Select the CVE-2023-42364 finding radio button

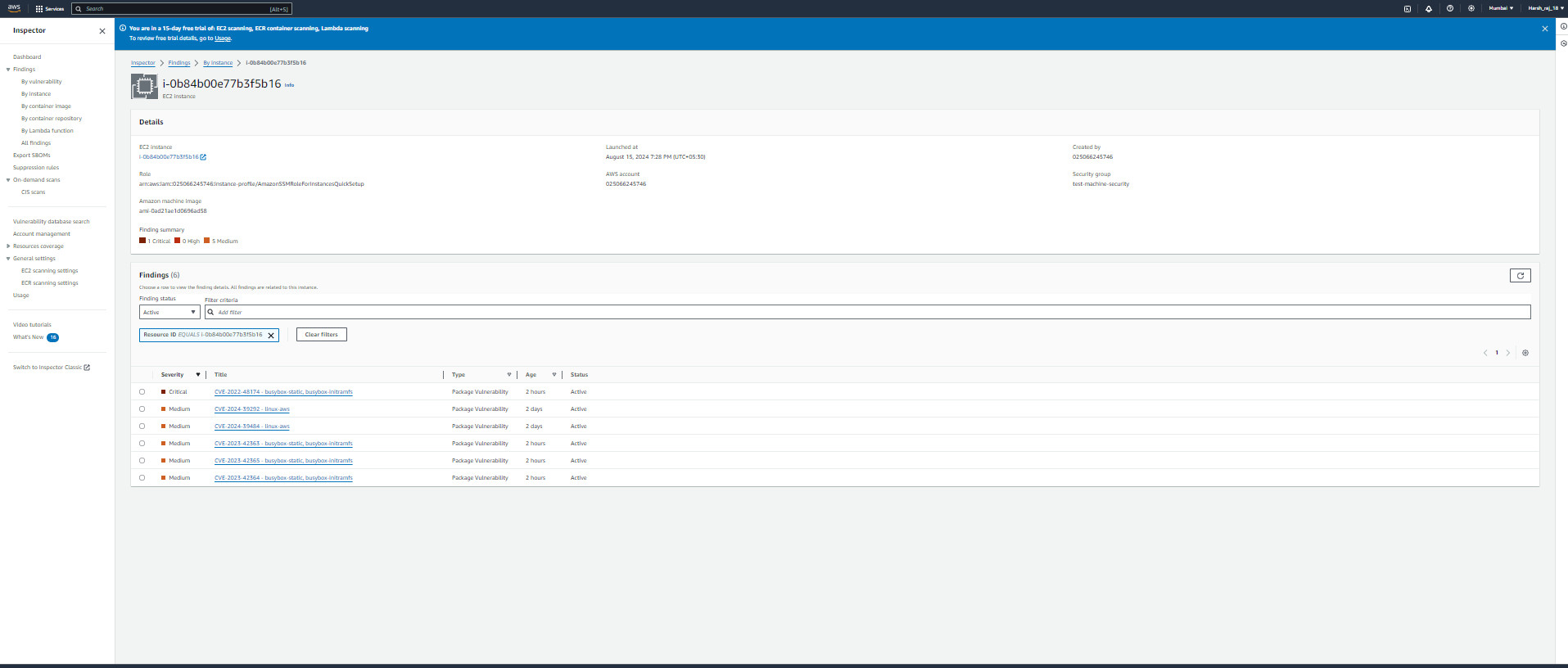coord(142,478)
